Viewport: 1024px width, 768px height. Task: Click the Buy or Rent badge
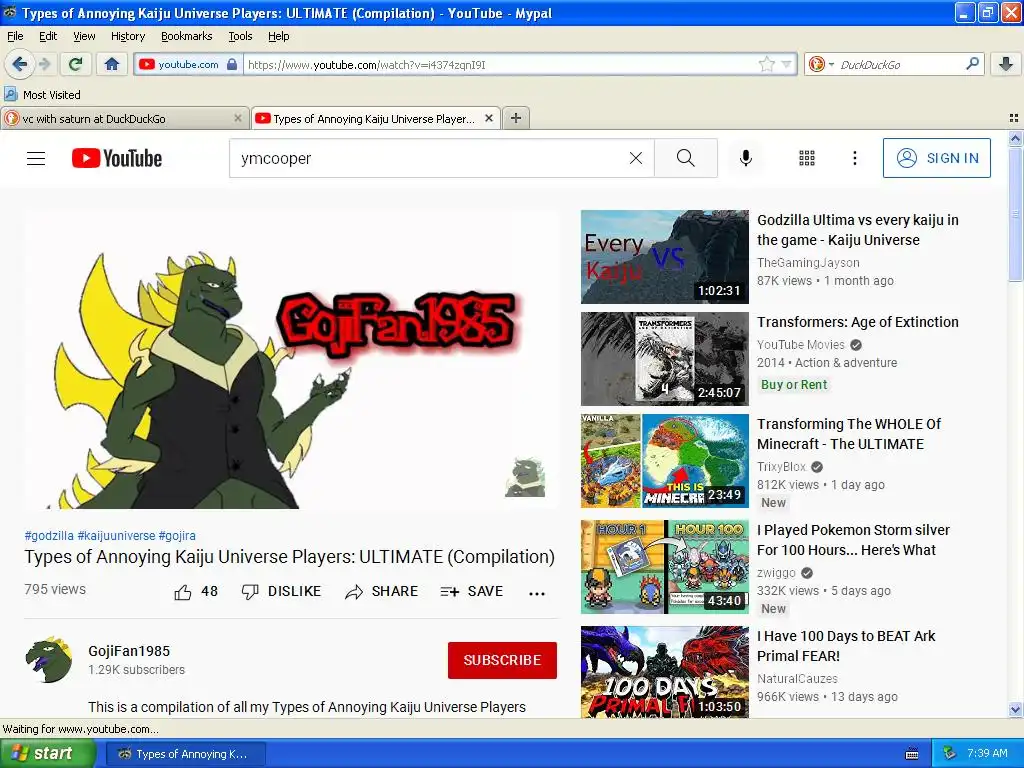click(794, 385)
